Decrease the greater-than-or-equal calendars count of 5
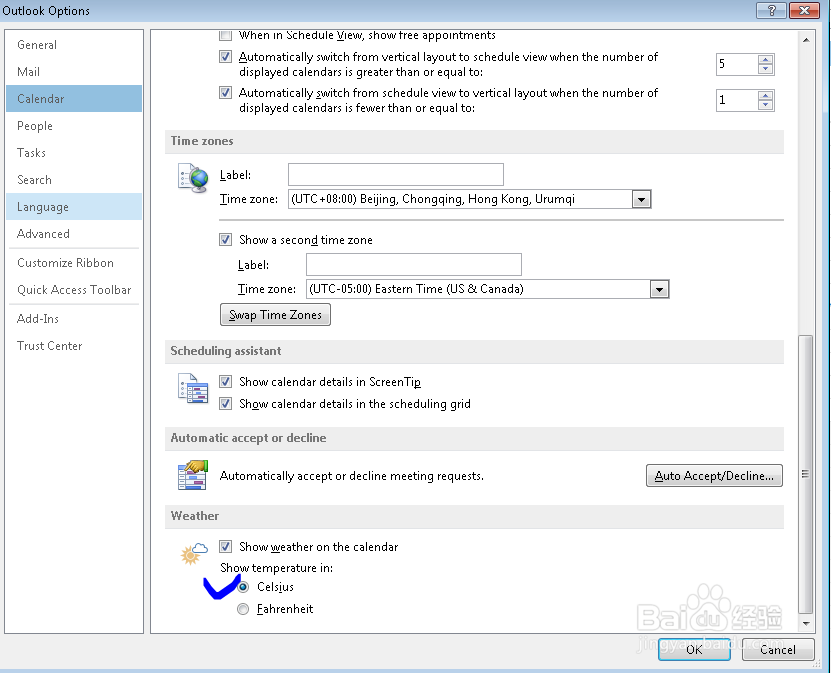 pos(765,69)
